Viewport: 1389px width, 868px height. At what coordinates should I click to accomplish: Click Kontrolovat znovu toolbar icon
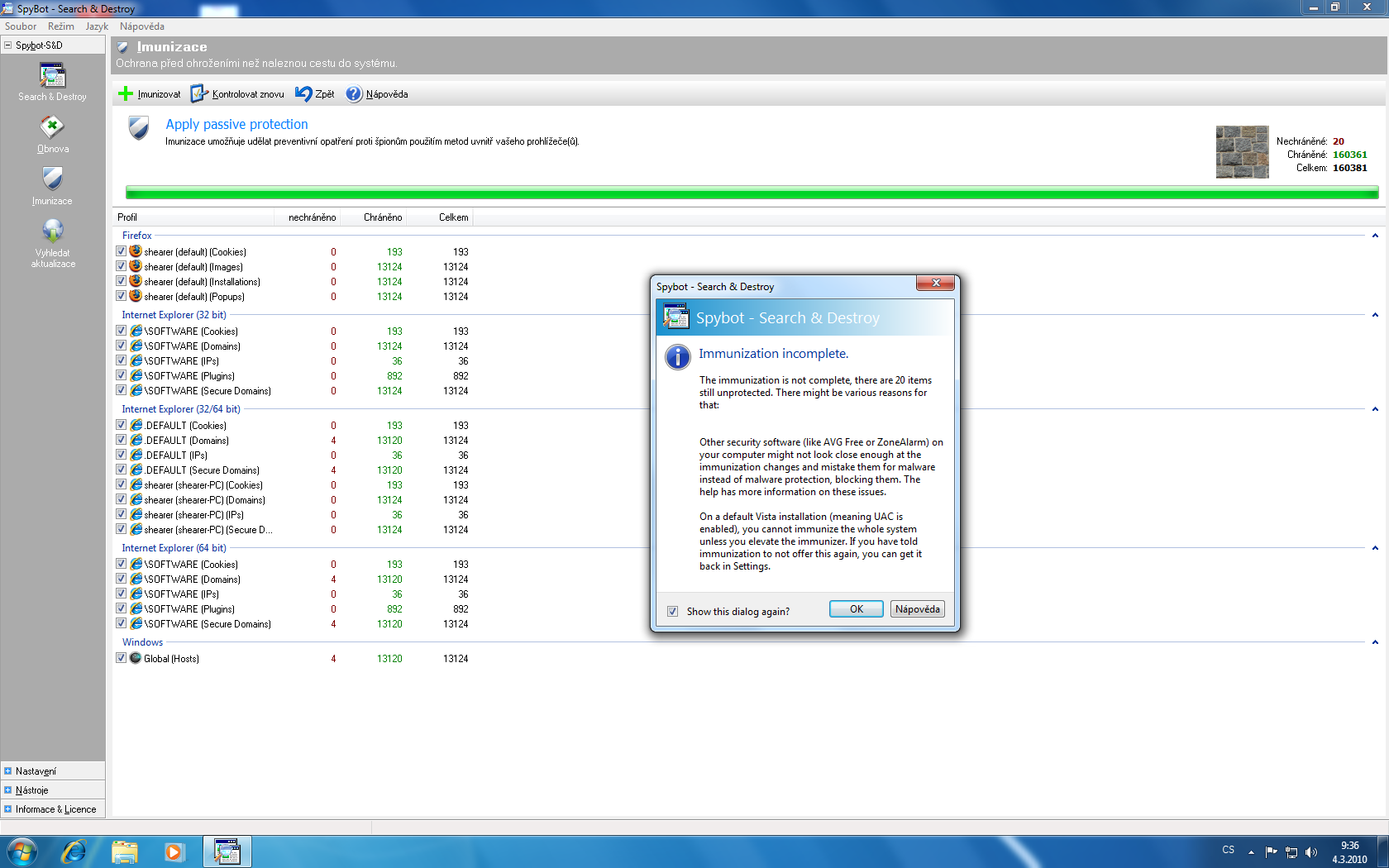coord(199,94)
